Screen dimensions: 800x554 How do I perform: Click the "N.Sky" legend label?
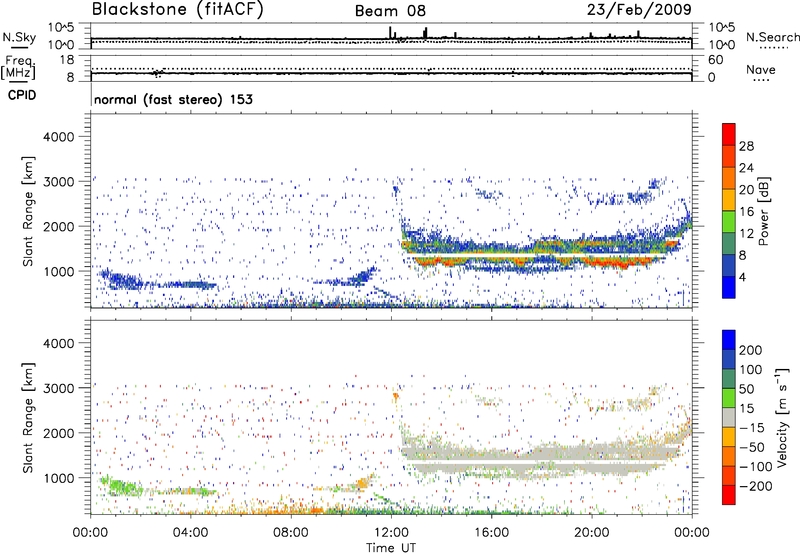coord(19,37)
